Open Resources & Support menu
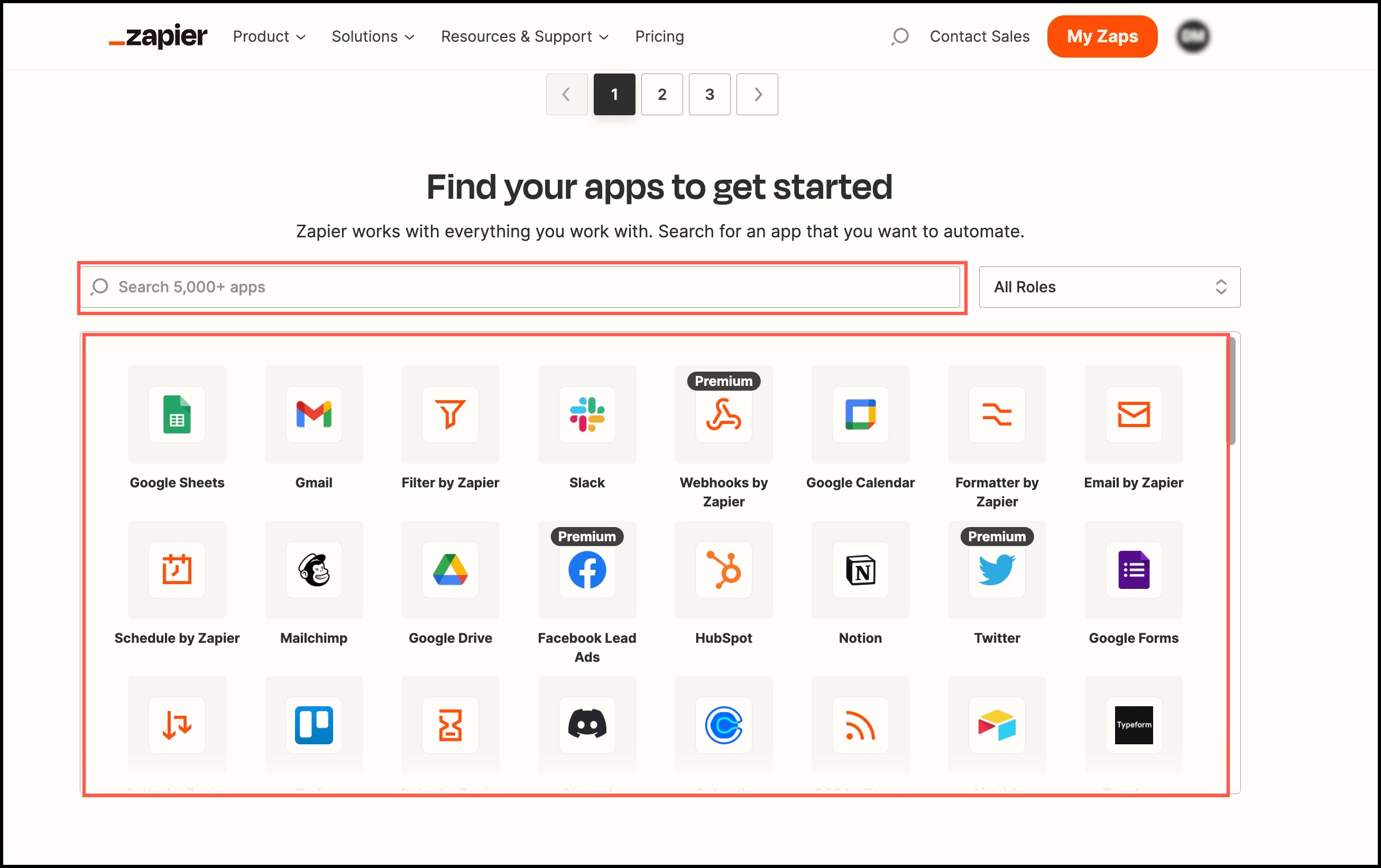Screen dimensions: 1381x868 click(x=524, y=36)
